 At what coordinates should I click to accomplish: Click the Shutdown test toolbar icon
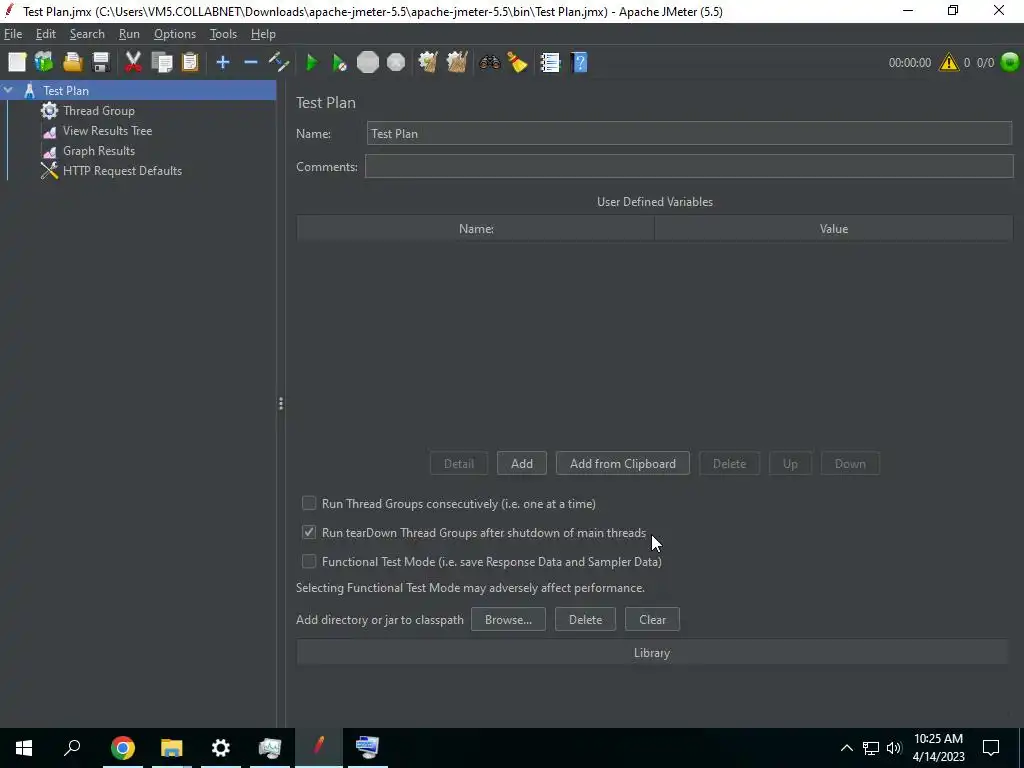coord(396,63)
